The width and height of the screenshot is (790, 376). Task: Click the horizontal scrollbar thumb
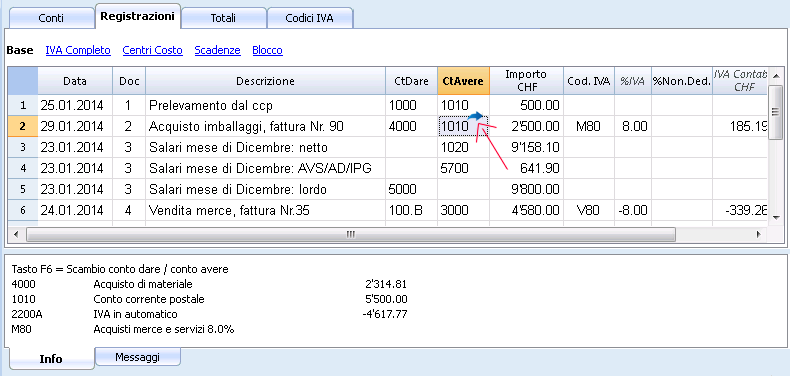(350, 234)
